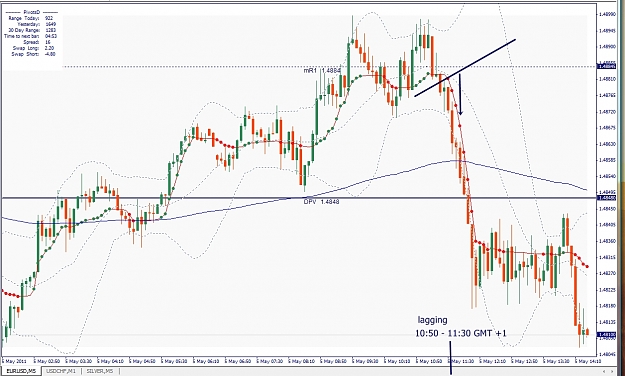Click the 1.48585 price scale label

(607, 160)
